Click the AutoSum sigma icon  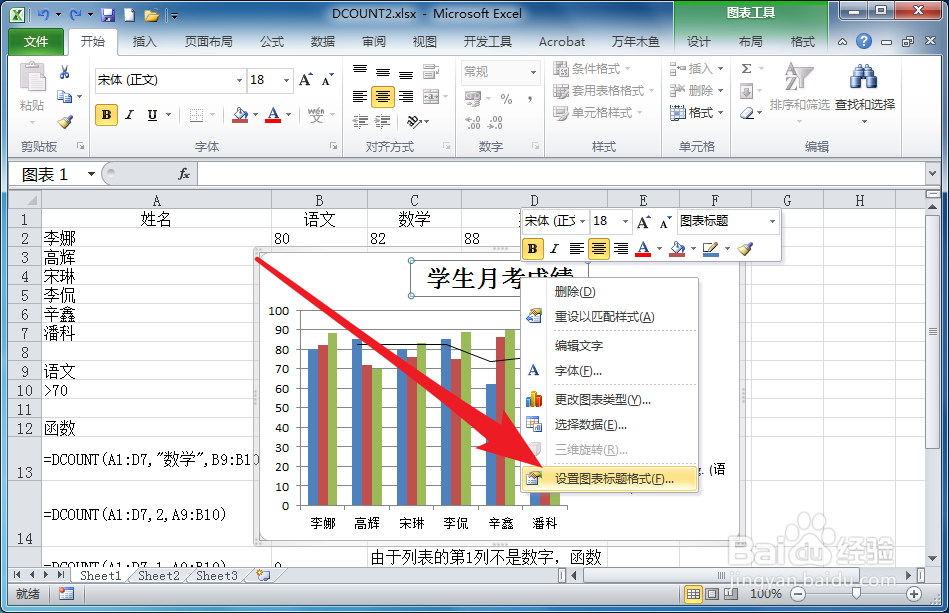747,69
